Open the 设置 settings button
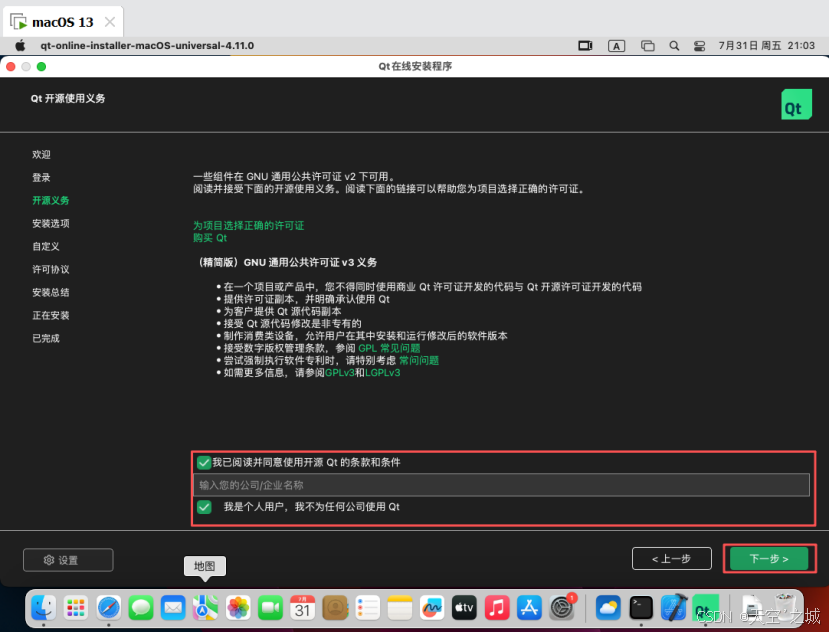The image size is (830, 633). click(x=68, y=560)
